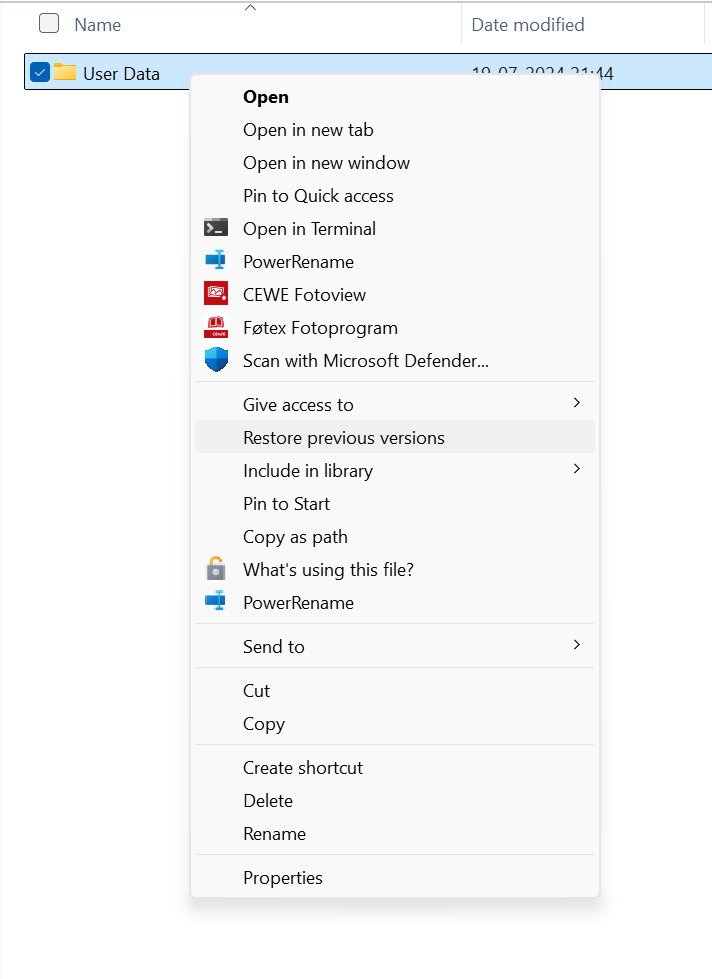Click the Open in Terminal icon
Viewport: 712px width, 979px height.
point(216,228)
